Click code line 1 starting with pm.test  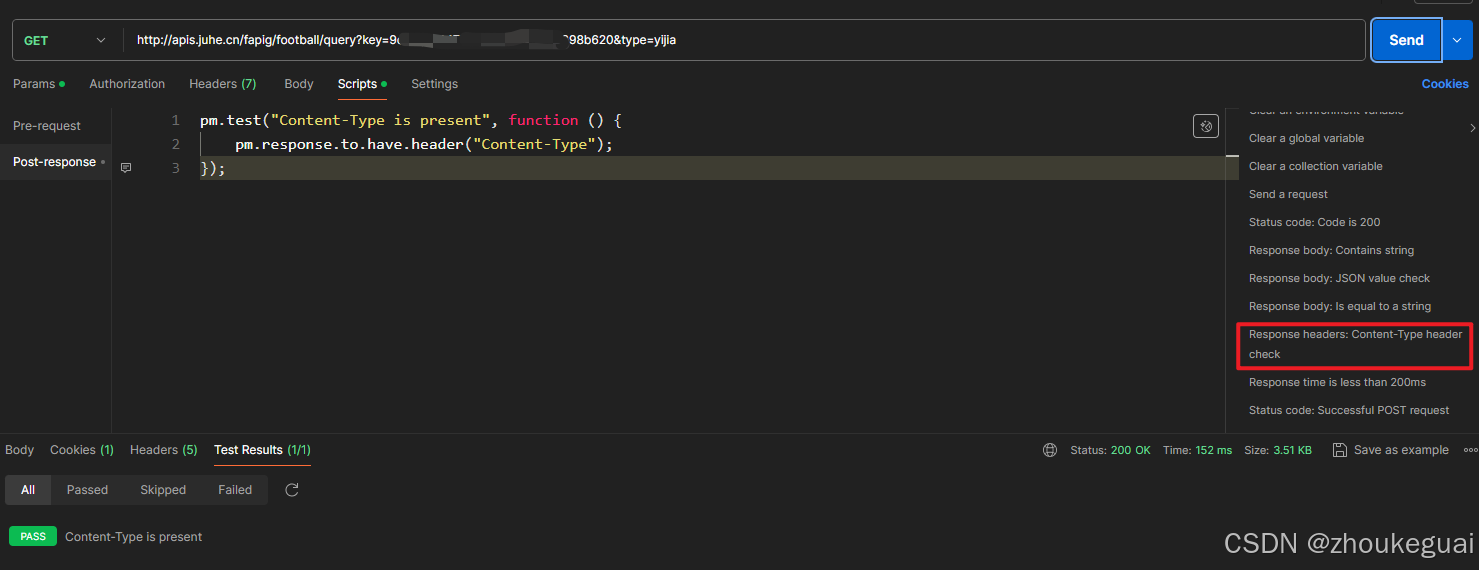[410, 120]
